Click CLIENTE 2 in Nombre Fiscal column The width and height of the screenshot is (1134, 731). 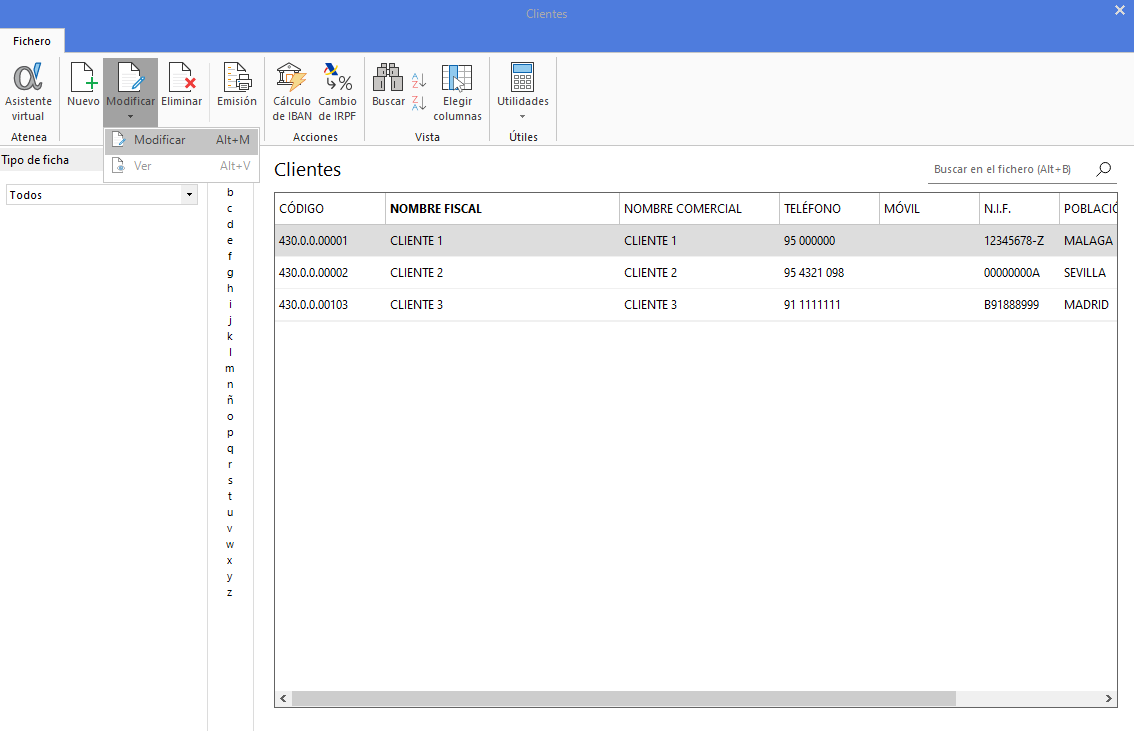tap(417, 273)
